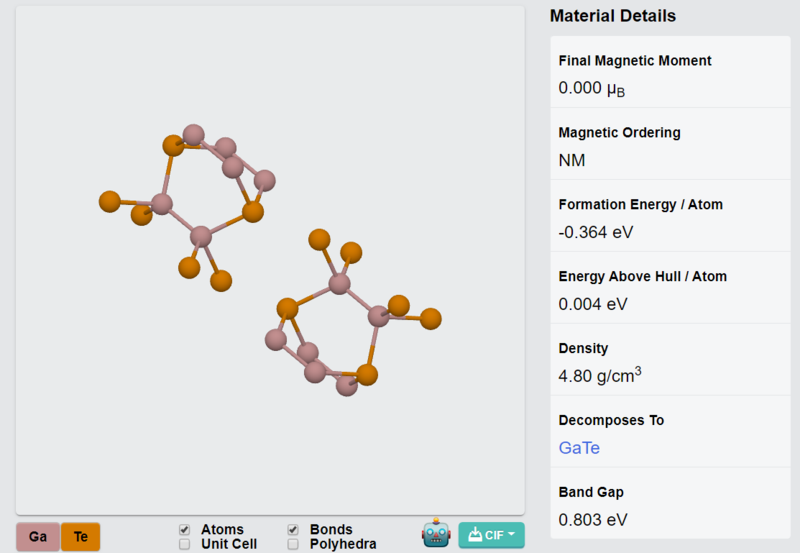800x553 pixels.
Task: Click the Energy Above Hull / Atom entry
Action: [x=670, y=288]
